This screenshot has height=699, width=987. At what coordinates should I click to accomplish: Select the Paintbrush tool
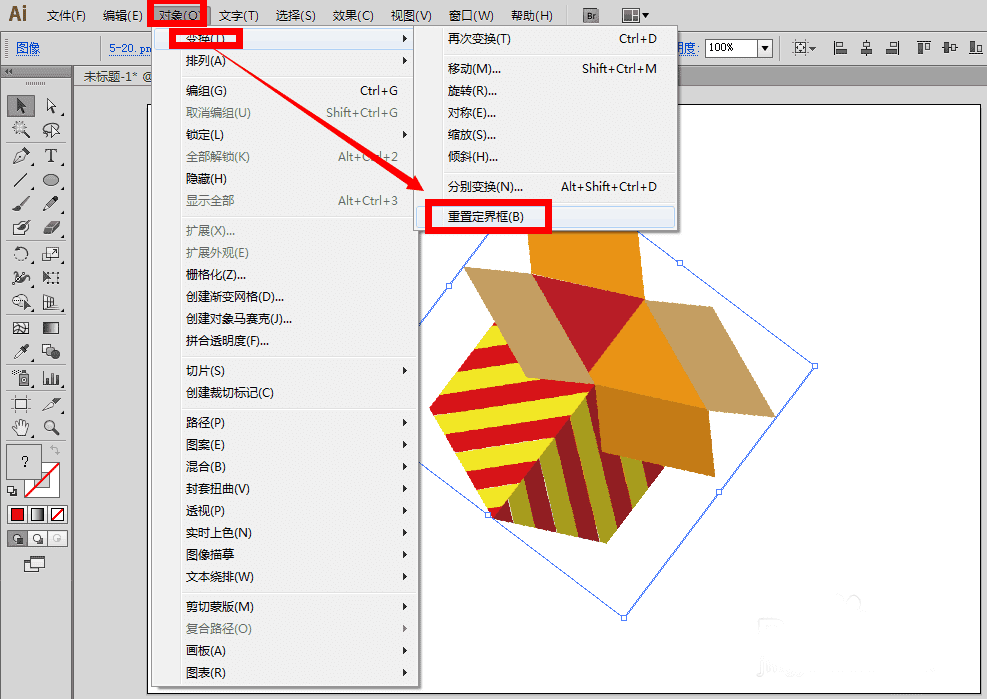pyautogui.click(x=21, y=204)
